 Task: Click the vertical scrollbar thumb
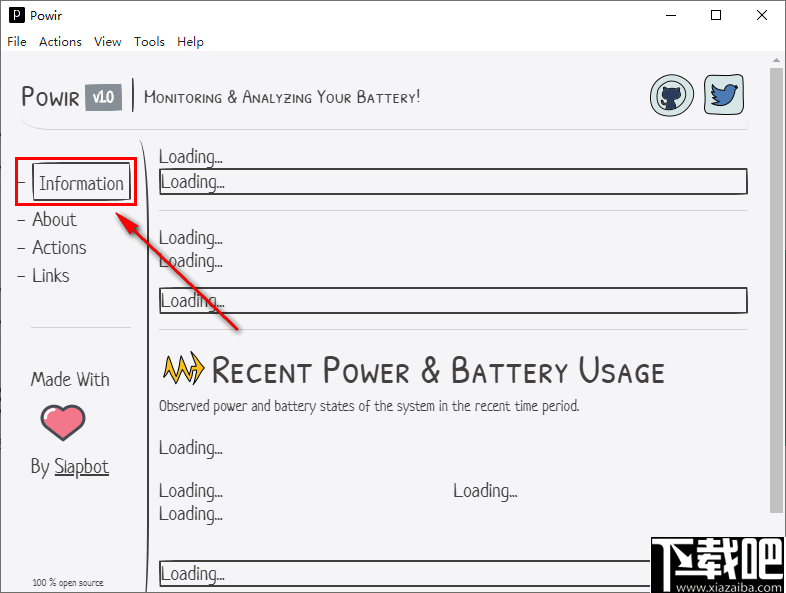click(x=775, y=290)
